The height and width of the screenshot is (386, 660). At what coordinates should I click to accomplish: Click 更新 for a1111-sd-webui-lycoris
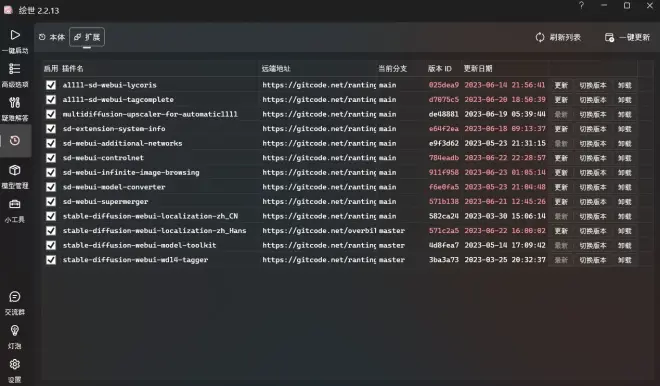coord(561,85)
